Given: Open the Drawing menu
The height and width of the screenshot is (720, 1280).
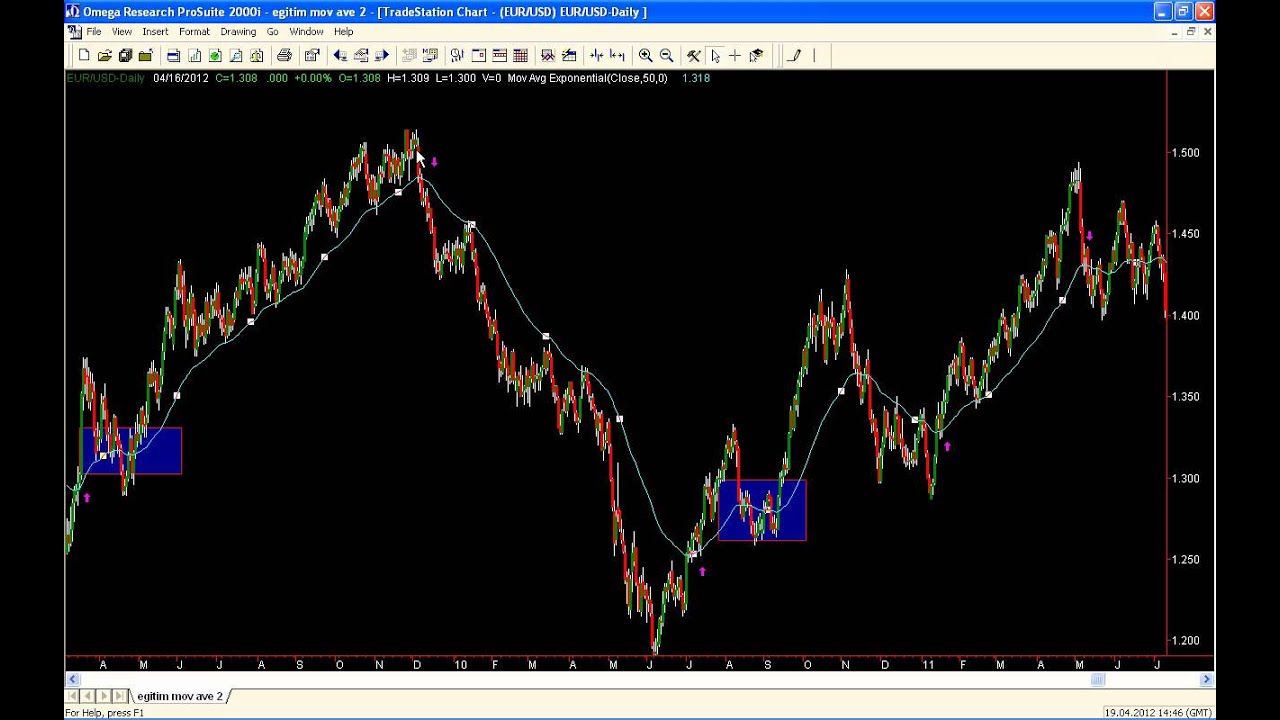Looking at the screenshot, I should click(238, 32).
